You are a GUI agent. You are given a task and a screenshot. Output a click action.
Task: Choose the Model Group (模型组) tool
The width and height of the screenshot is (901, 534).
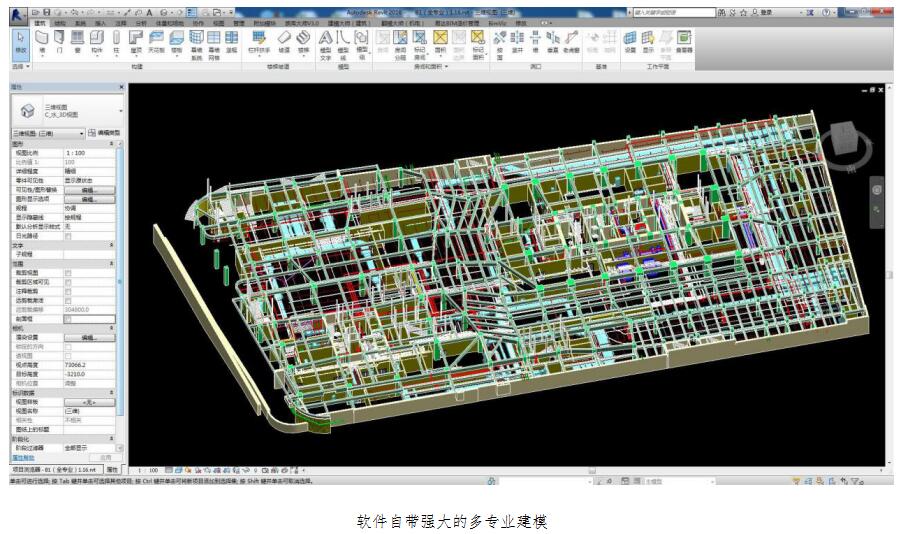[361, 45]
